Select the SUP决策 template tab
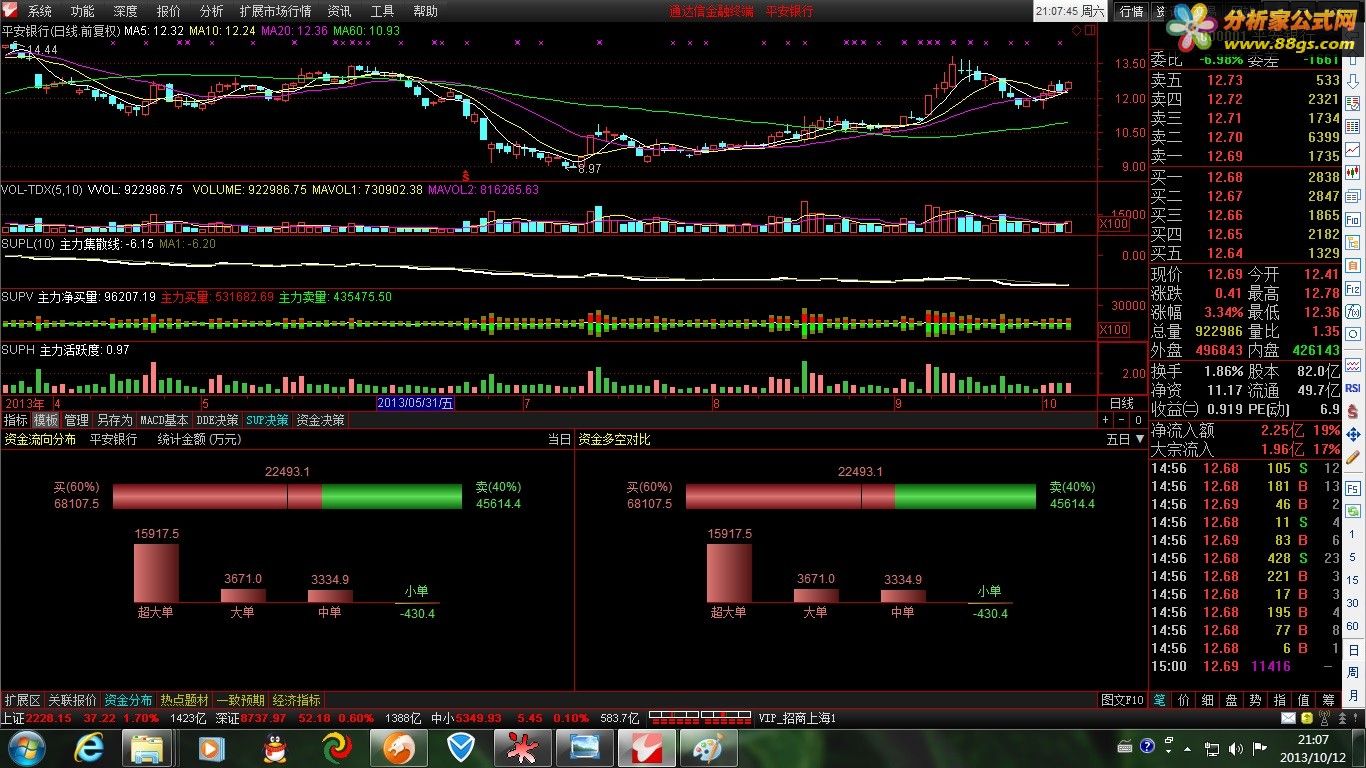Image resolution: width=1366 pixels, height=768 pixels. pos(267,420)
